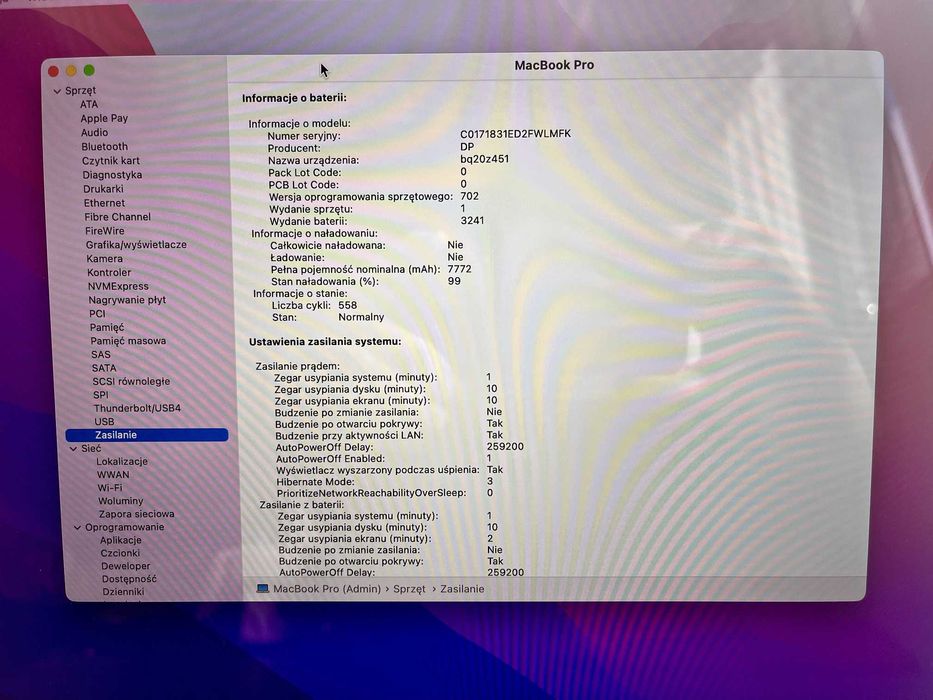Open SPI in sidebar

click(101, 395)
